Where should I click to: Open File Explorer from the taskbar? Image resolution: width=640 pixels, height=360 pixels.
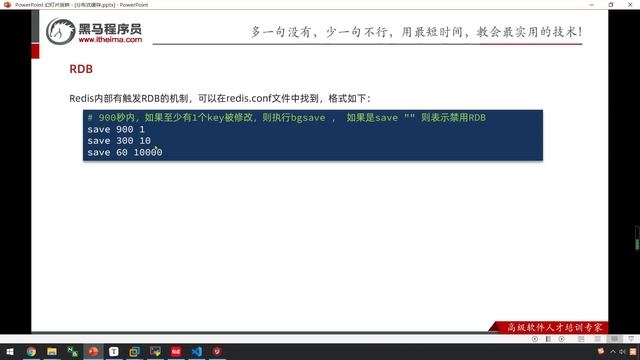(52, 351)
